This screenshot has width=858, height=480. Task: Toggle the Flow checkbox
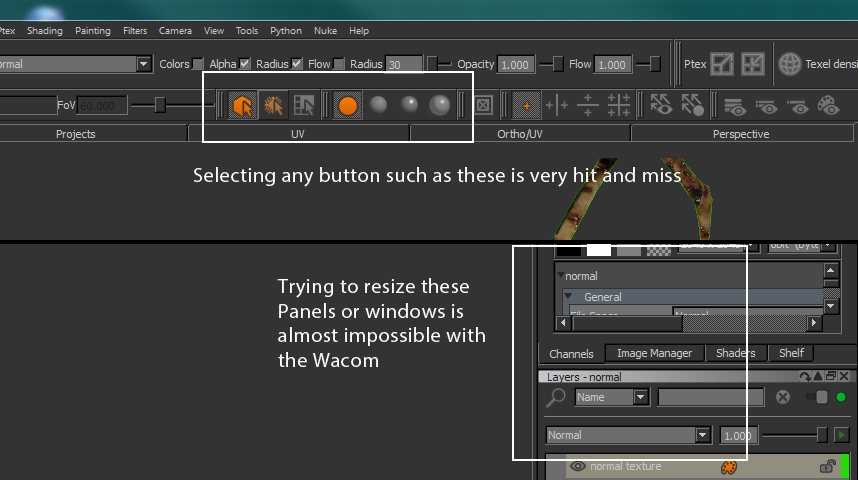coord(339,64)
